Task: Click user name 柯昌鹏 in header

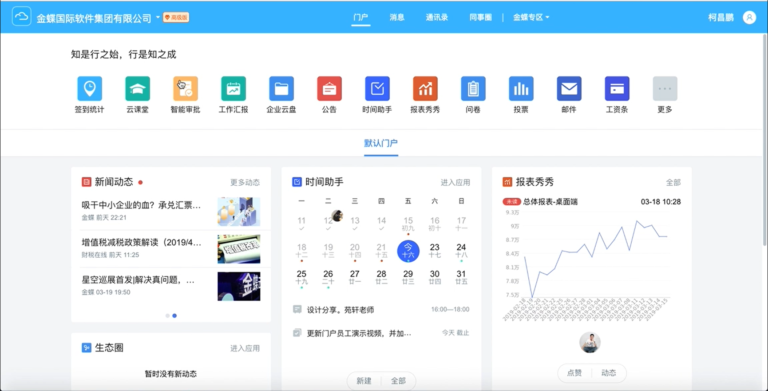Action: click(721, 17)
